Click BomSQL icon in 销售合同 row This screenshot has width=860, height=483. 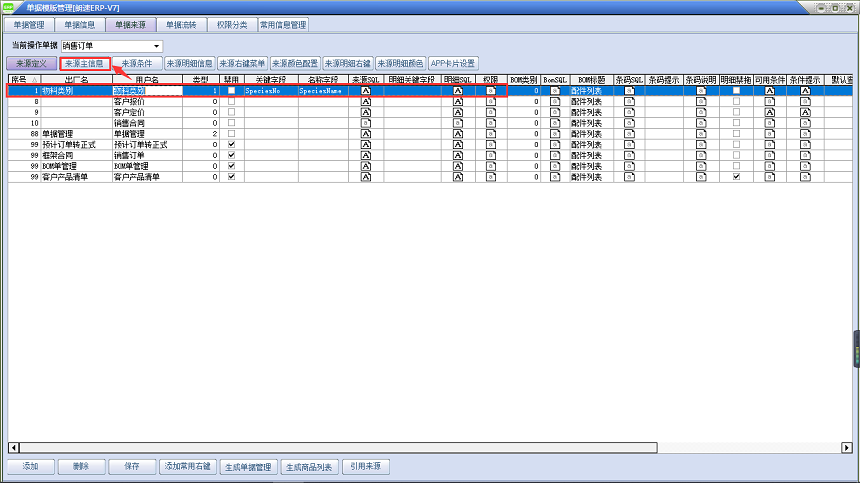[x=555, y=123]
